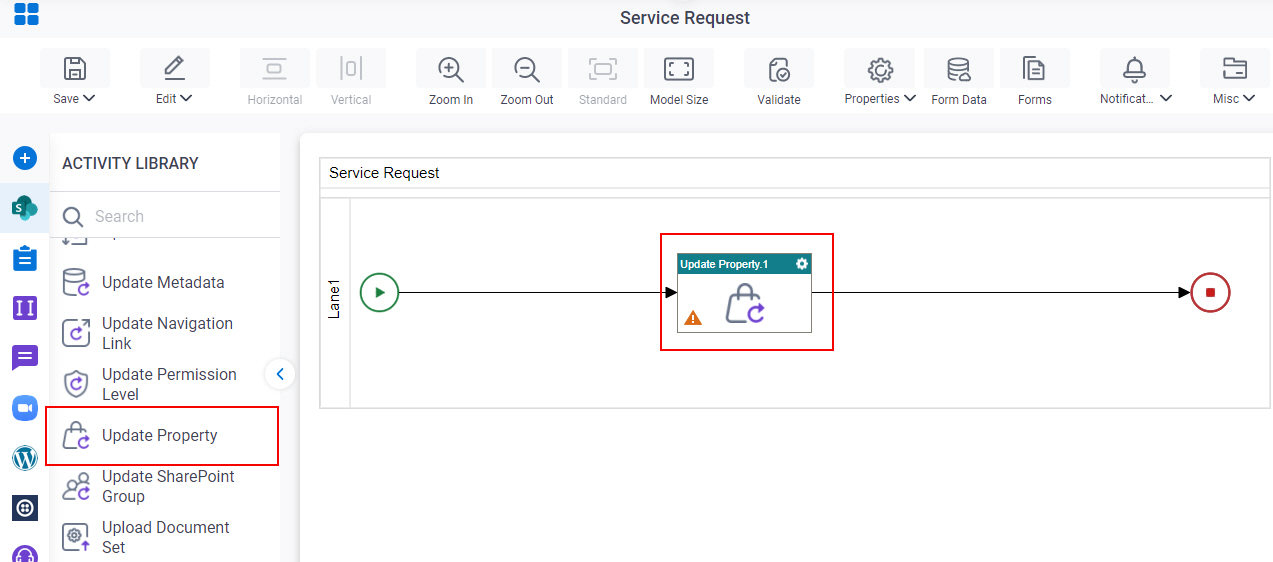This screenshot has height=562, width=1273.
Task: Select Update Metadata activity
Action: click(x=165, y=283)
